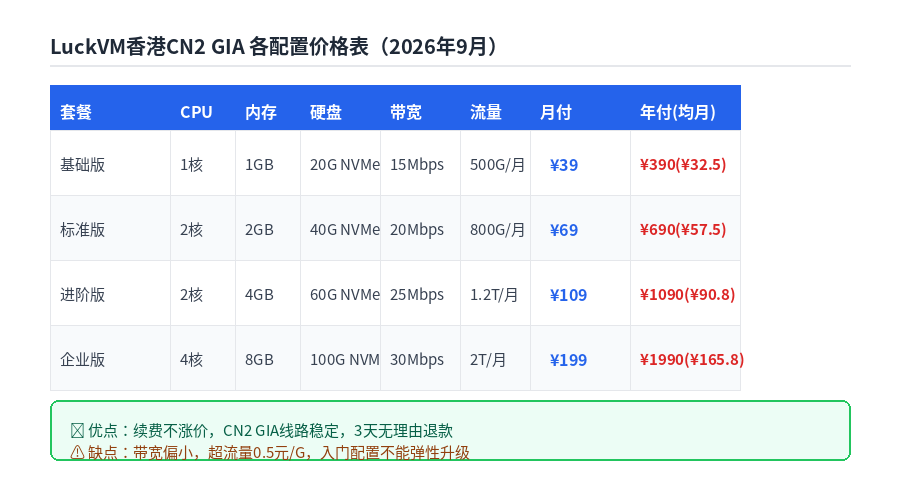Click the 内存 column header

[261, 112]
